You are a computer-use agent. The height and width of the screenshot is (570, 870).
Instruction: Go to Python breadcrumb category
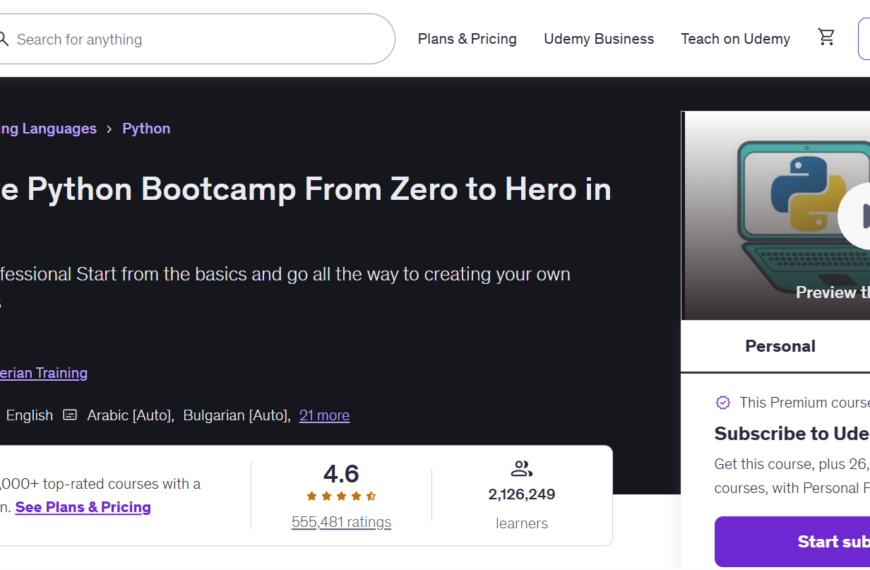click(146, 129)
